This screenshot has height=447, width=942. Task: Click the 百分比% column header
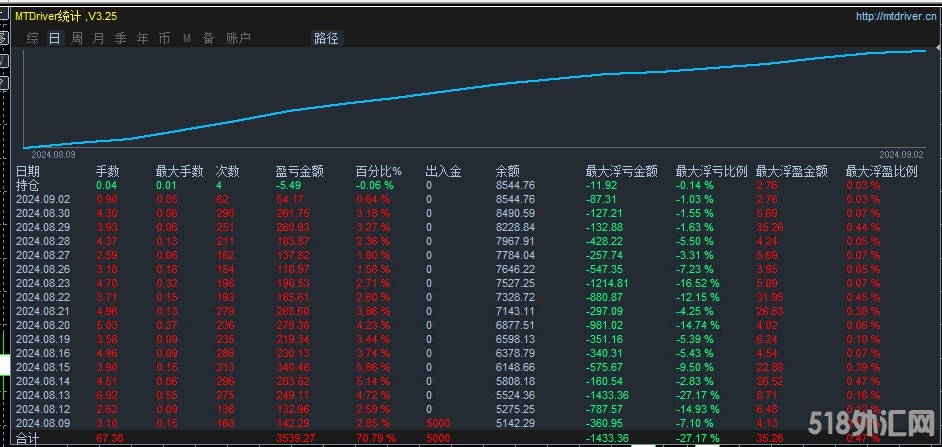coord(378,172)
